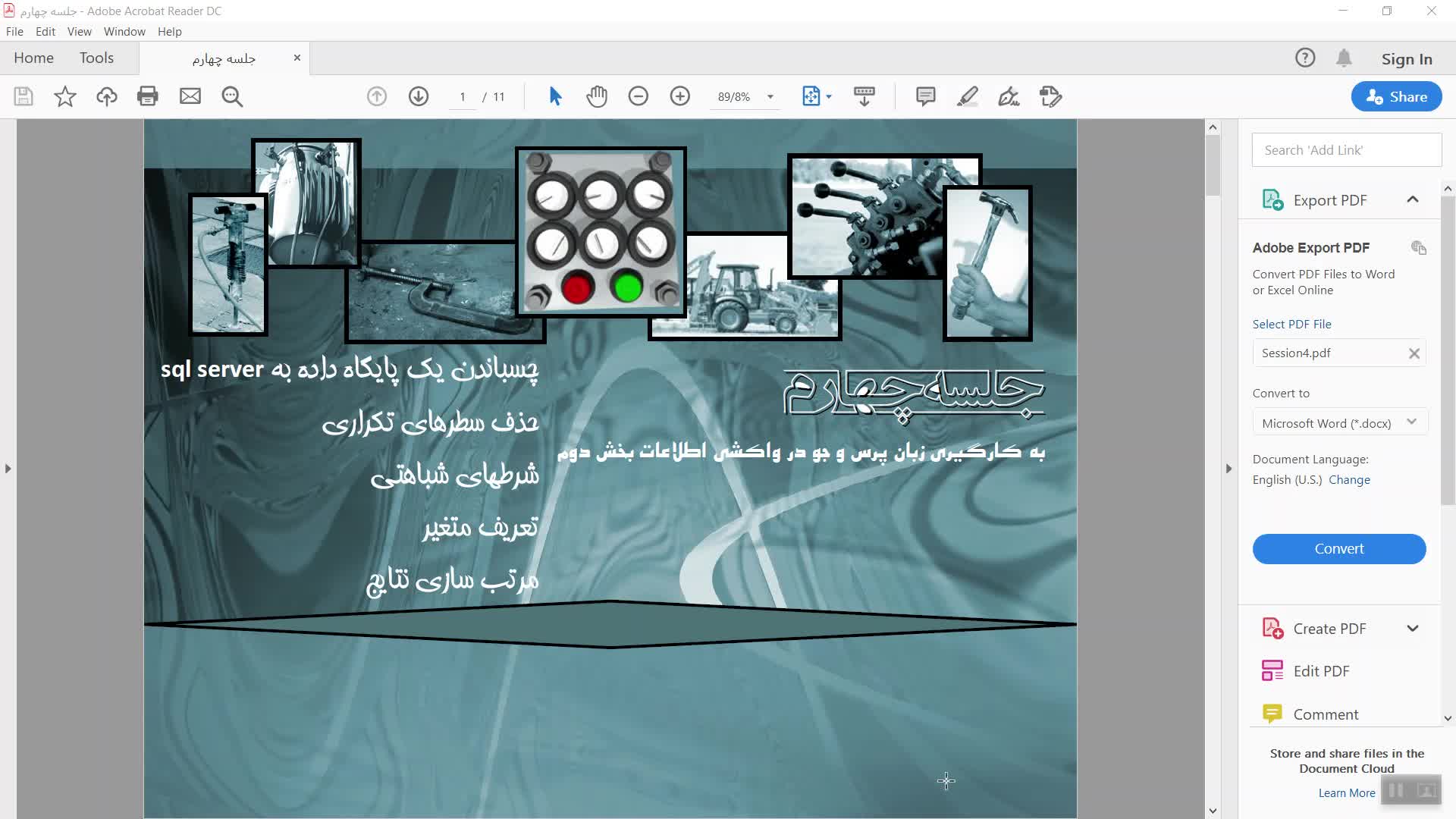The height and width of the screenshot is (819, 1456).
Task: Select the Highlight text pen tool
Action: pyautogui.click(x=967, y=96)
